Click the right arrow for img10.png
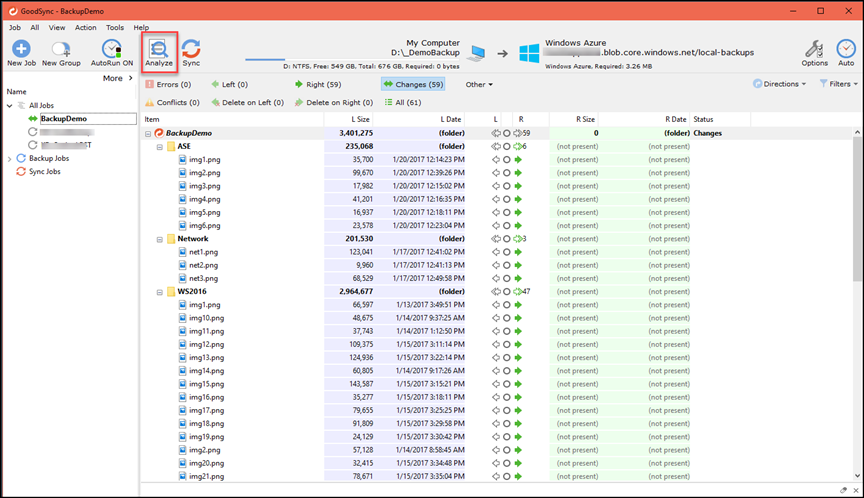 pos(518,318)
